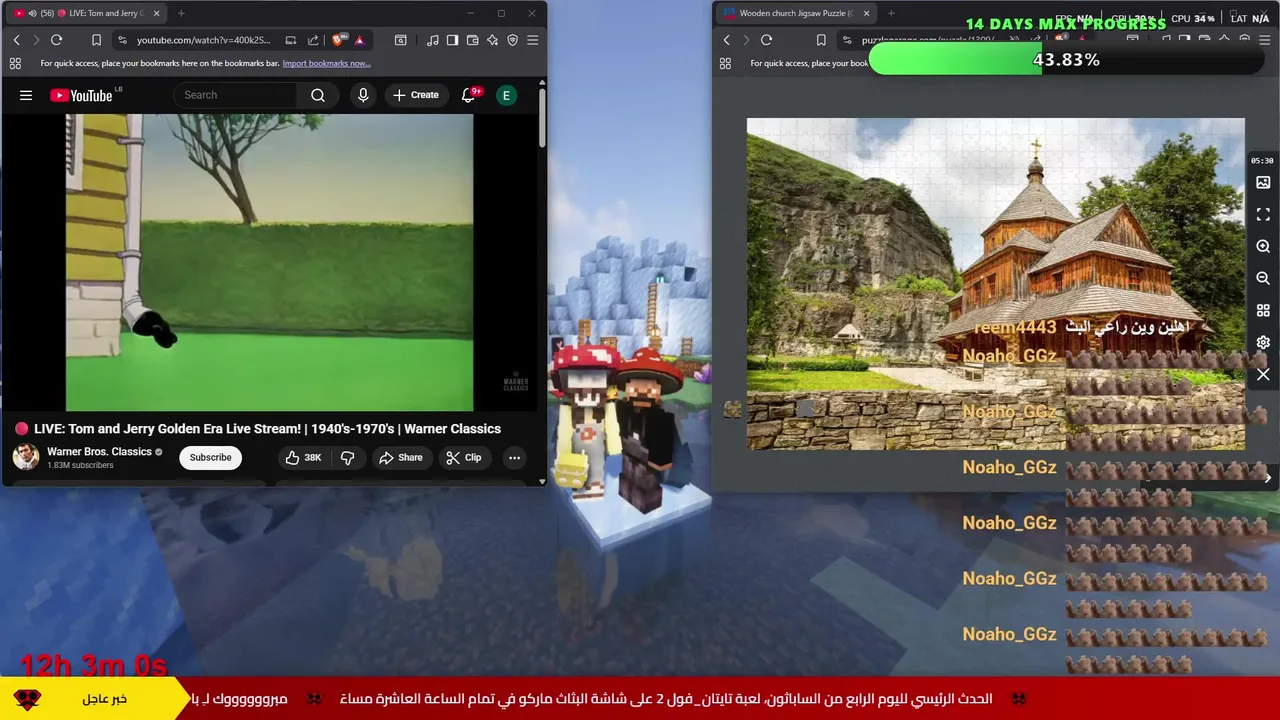The height and width of the screenshot is (720, 1280).
Task: Zoom out on the puzzle
Action: tap(1263, 279)
